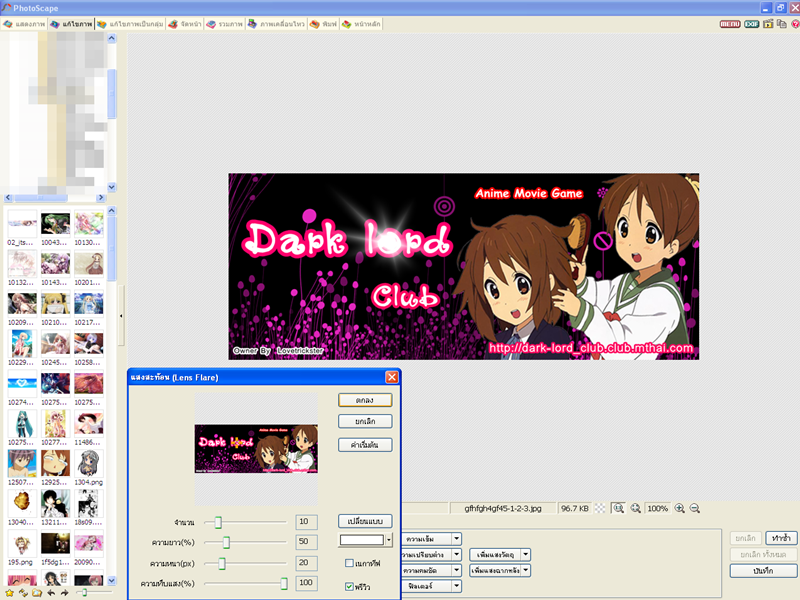Click the zoom in magnifier icon
Screen dimensions: 800x600
click(x=680, y=508)
